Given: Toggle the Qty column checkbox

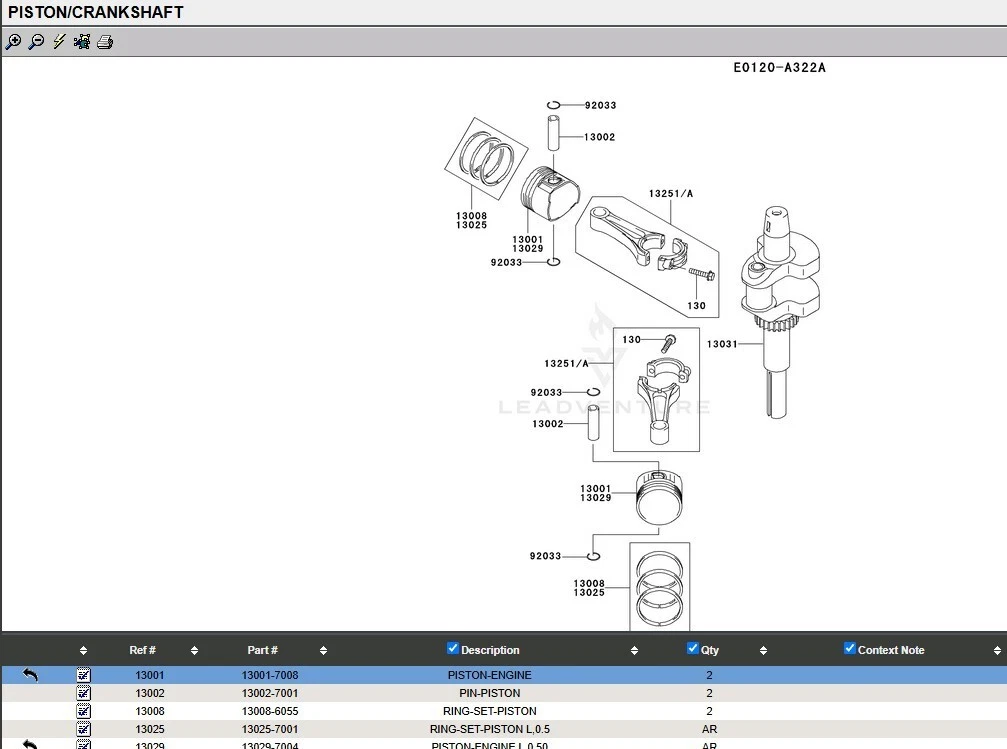Looking at the screenshot, I should (693, 649).
